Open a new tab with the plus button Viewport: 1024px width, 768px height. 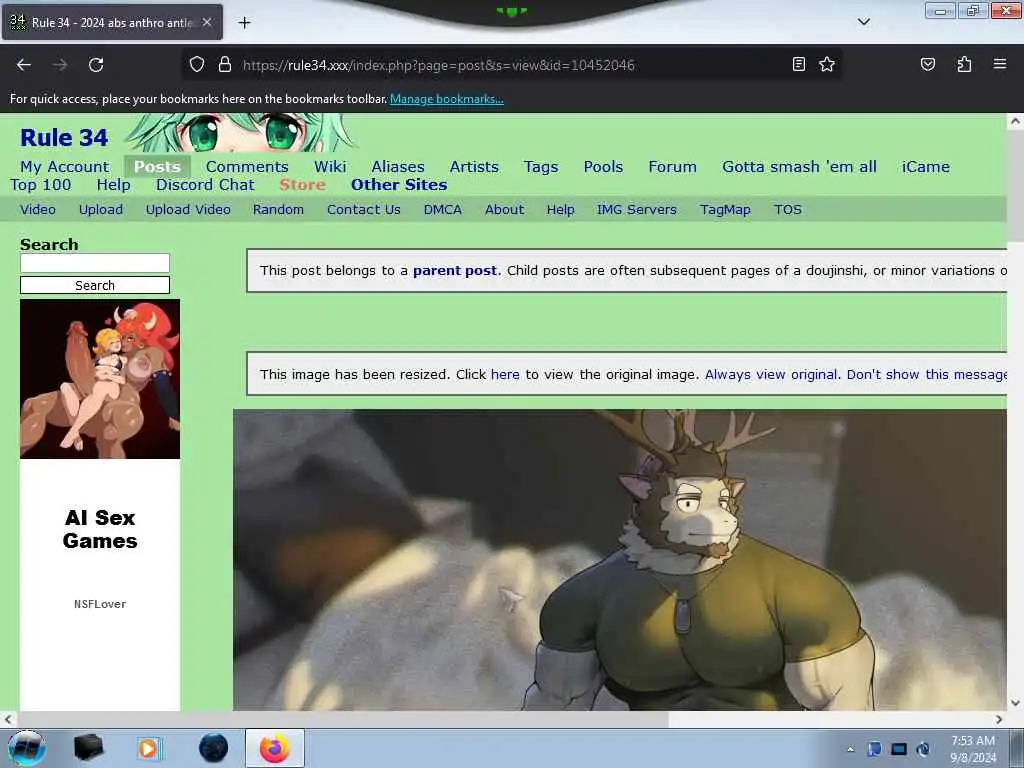pos(244,23)
